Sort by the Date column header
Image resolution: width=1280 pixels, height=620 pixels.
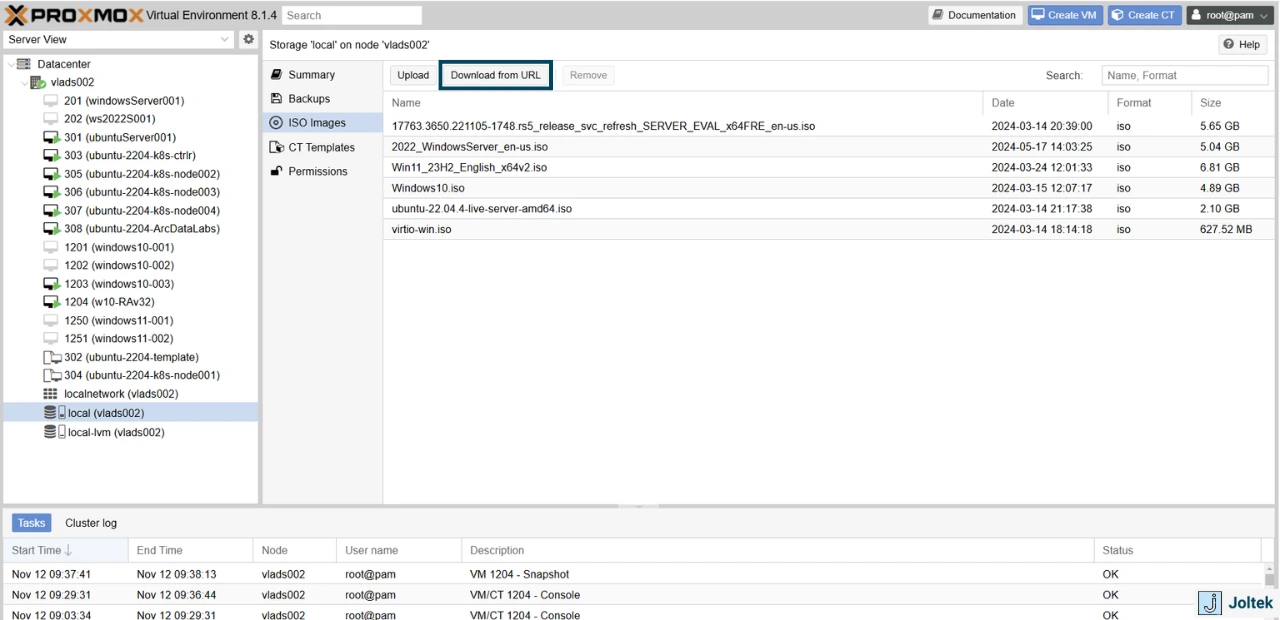click(1045, 103)
